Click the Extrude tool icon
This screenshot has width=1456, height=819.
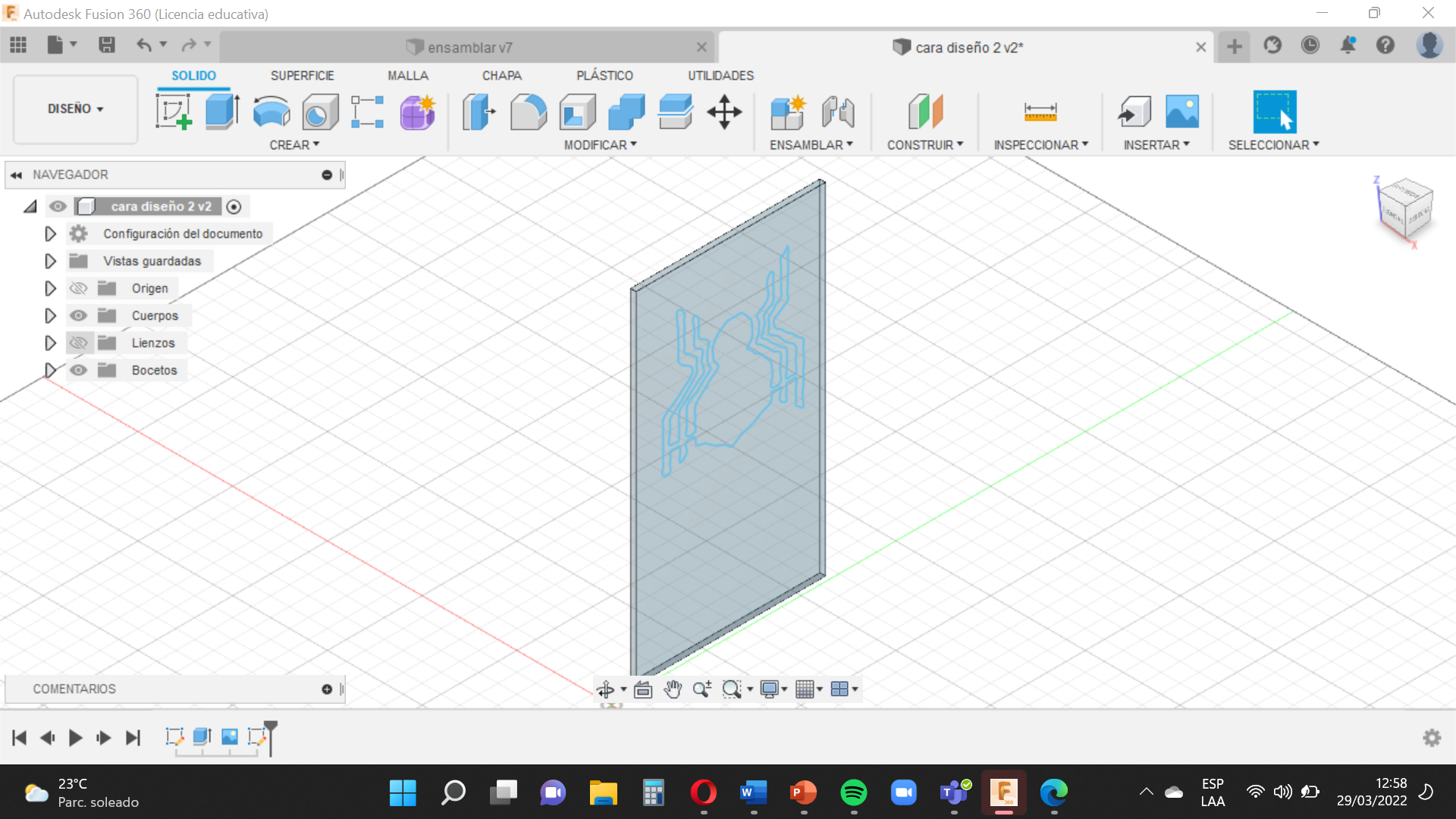pos(221,111)
